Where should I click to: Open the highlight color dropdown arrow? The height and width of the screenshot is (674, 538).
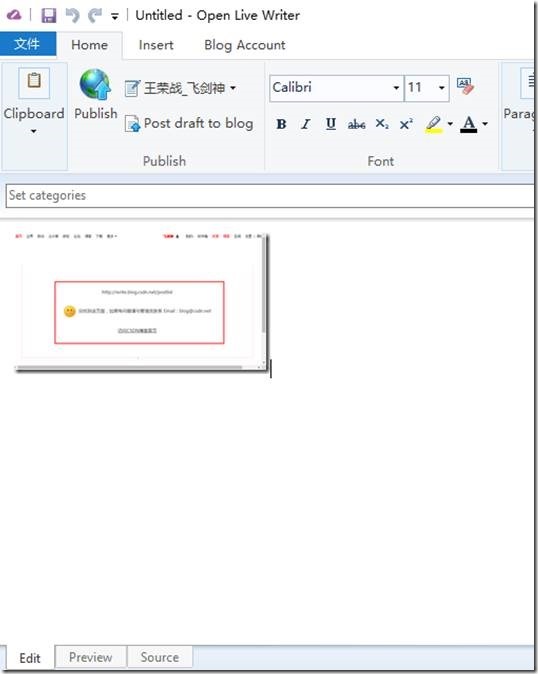[x=450, y=124]
